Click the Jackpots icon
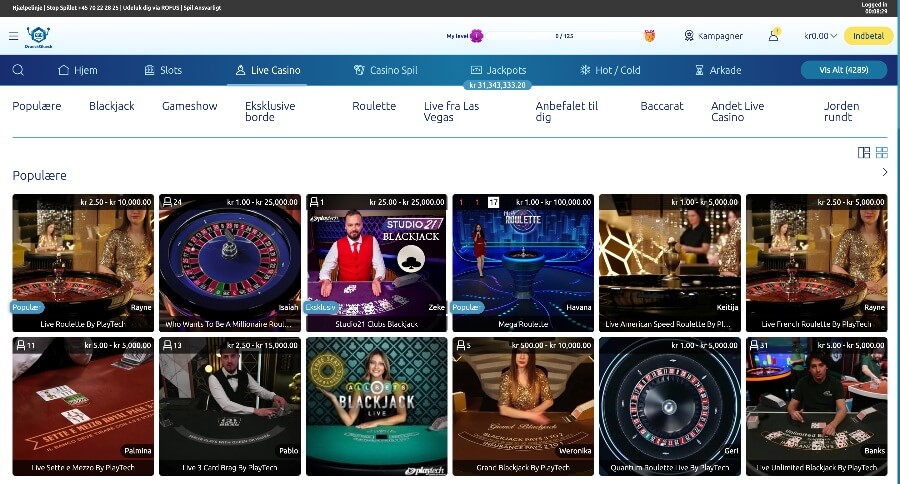The width and height of the screenshot is (900, 484). point(476,70)
